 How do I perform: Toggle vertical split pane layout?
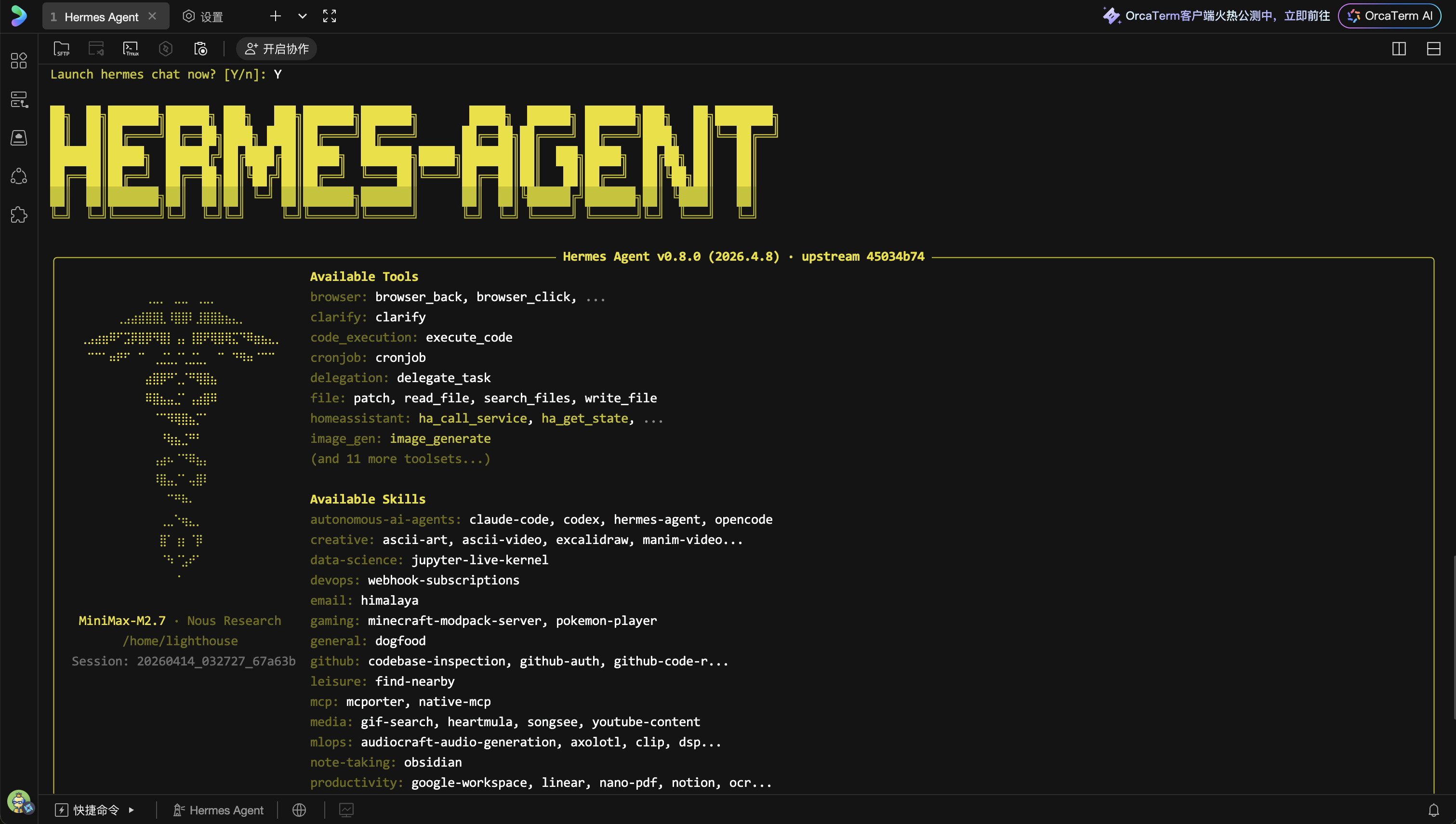click(x=1398, y=49)
